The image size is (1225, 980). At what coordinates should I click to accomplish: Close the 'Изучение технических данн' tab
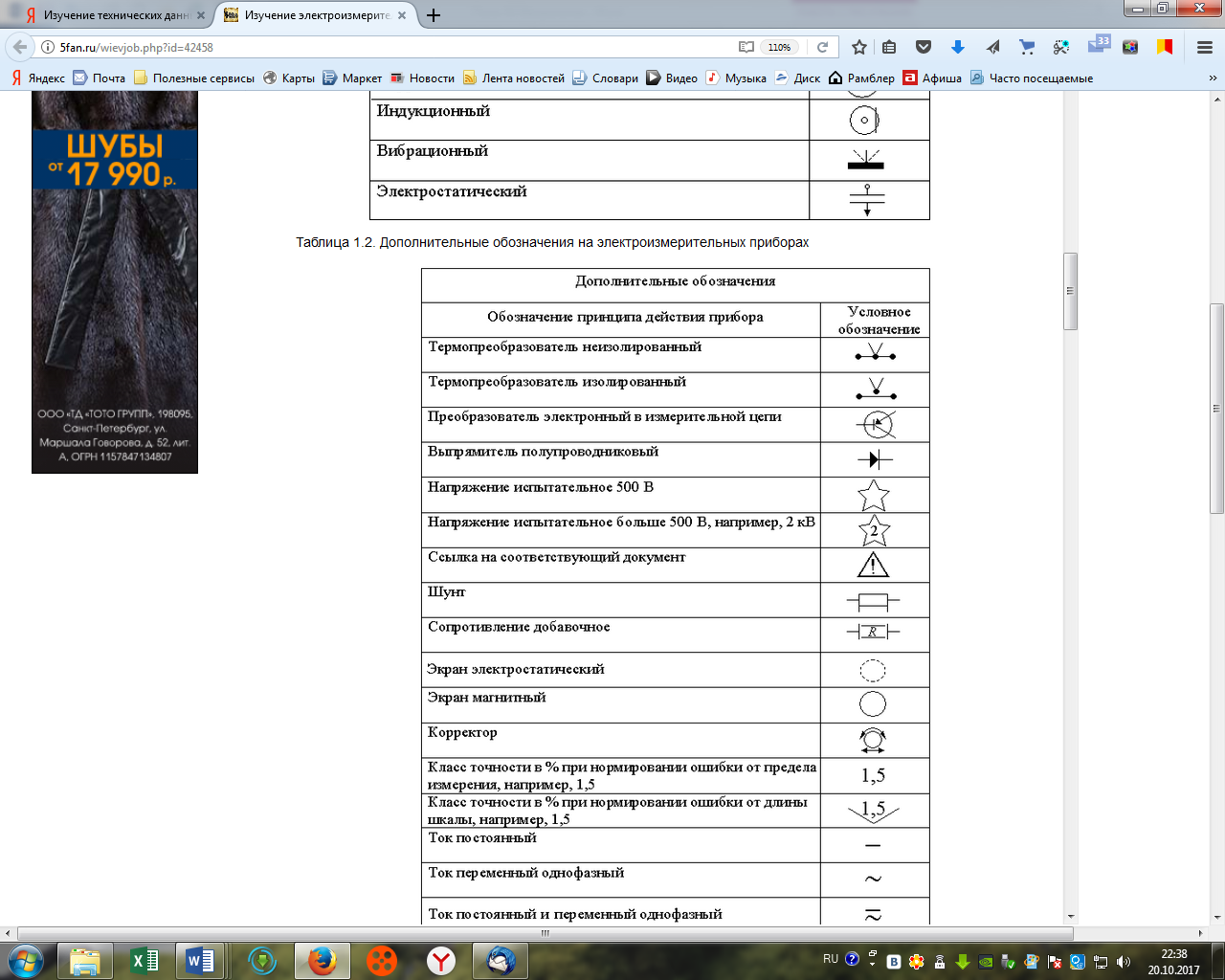pos(201,15)
